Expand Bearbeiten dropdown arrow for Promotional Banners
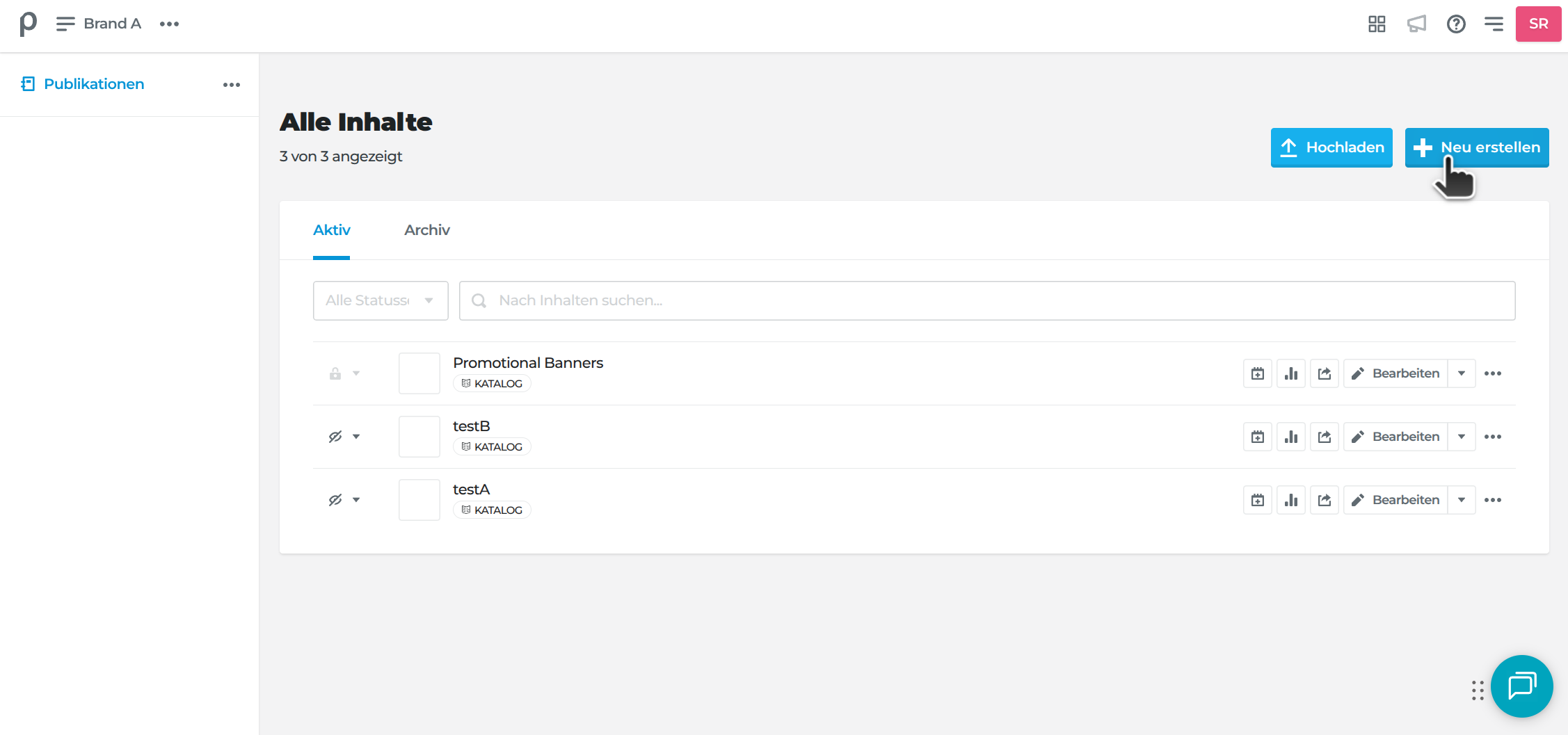The height and width of the screenshot is (735, 1568). tap(1462, 373)
